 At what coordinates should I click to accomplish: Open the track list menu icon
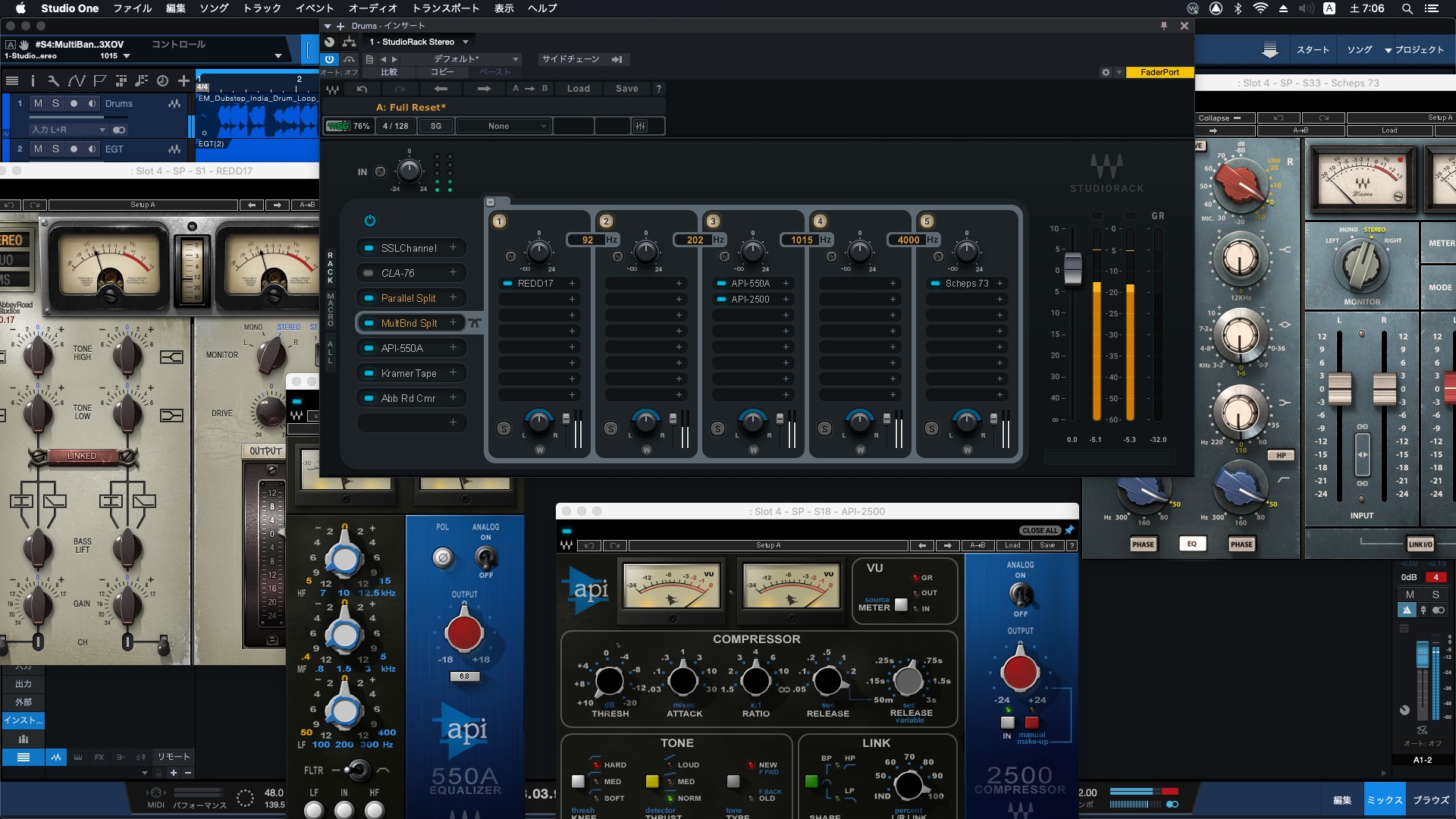click(x=12, y=80)
